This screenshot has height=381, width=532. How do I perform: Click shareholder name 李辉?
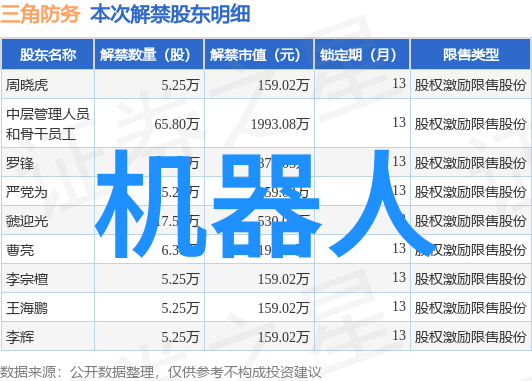point(20,338)
